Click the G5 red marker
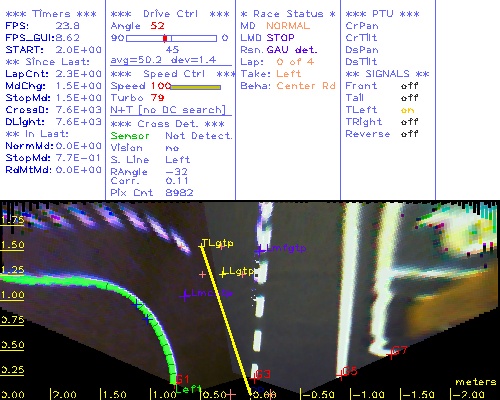The height and width of the screenshot is (400, 500). point(347,373)
